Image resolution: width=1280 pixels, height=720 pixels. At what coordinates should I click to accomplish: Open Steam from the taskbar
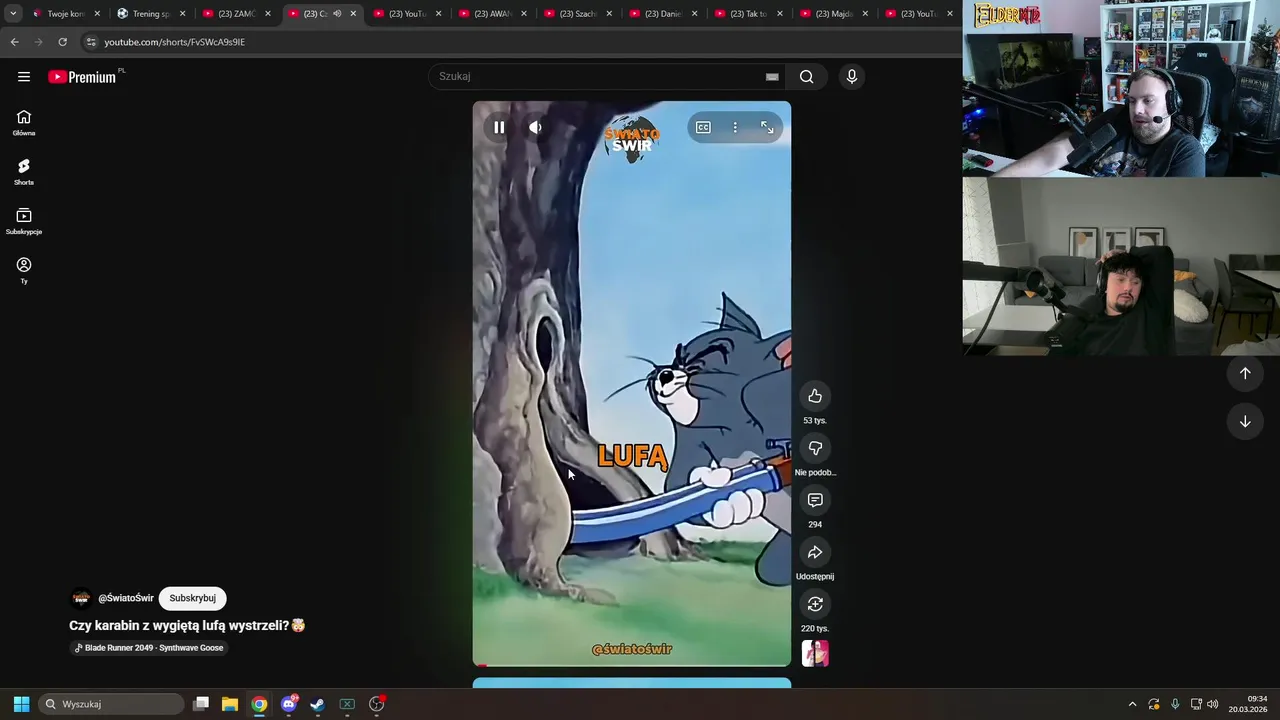coord(317,704)
